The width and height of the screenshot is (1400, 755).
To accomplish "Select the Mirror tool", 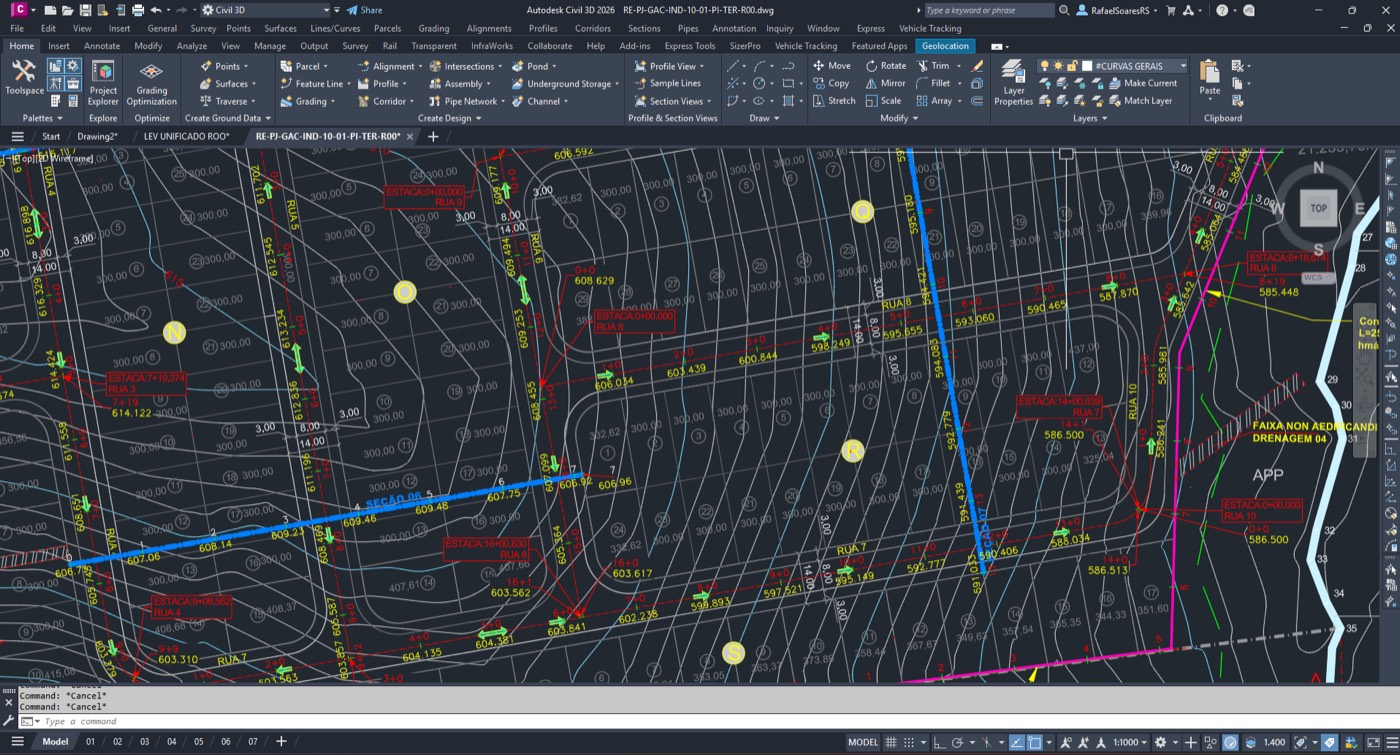I will click(x=885, y=83).
